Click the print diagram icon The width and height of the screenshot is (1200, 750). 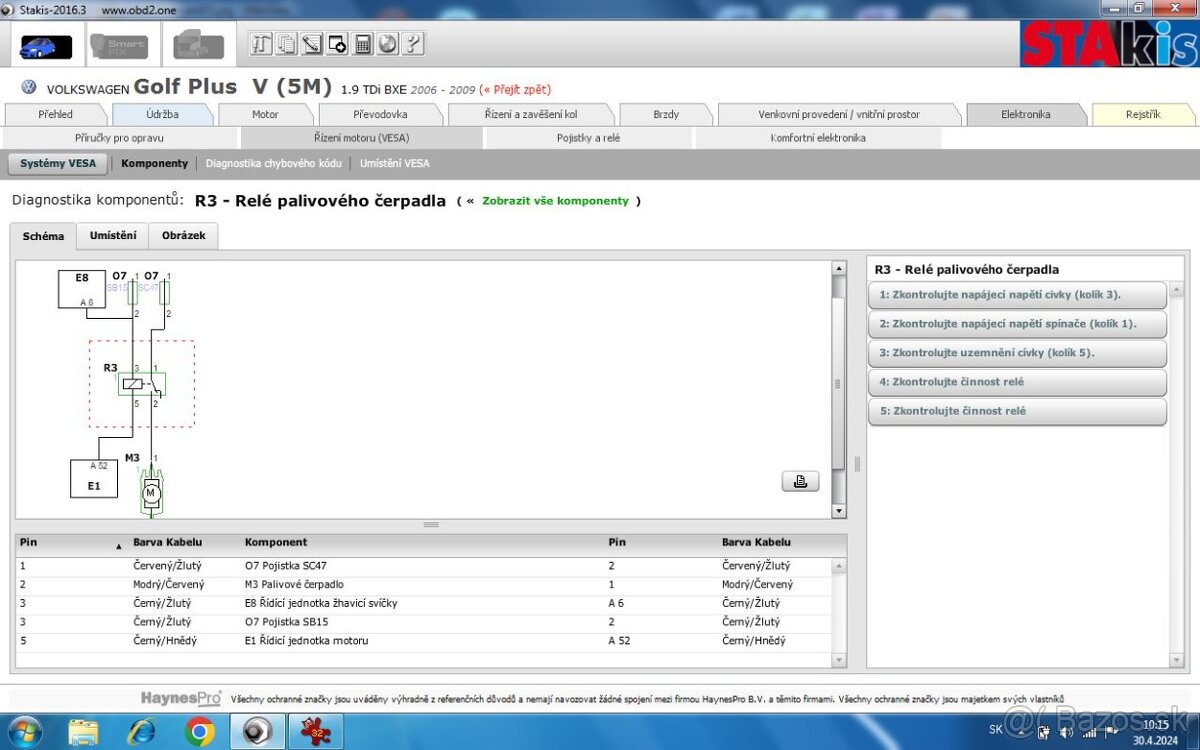(800, 481)
